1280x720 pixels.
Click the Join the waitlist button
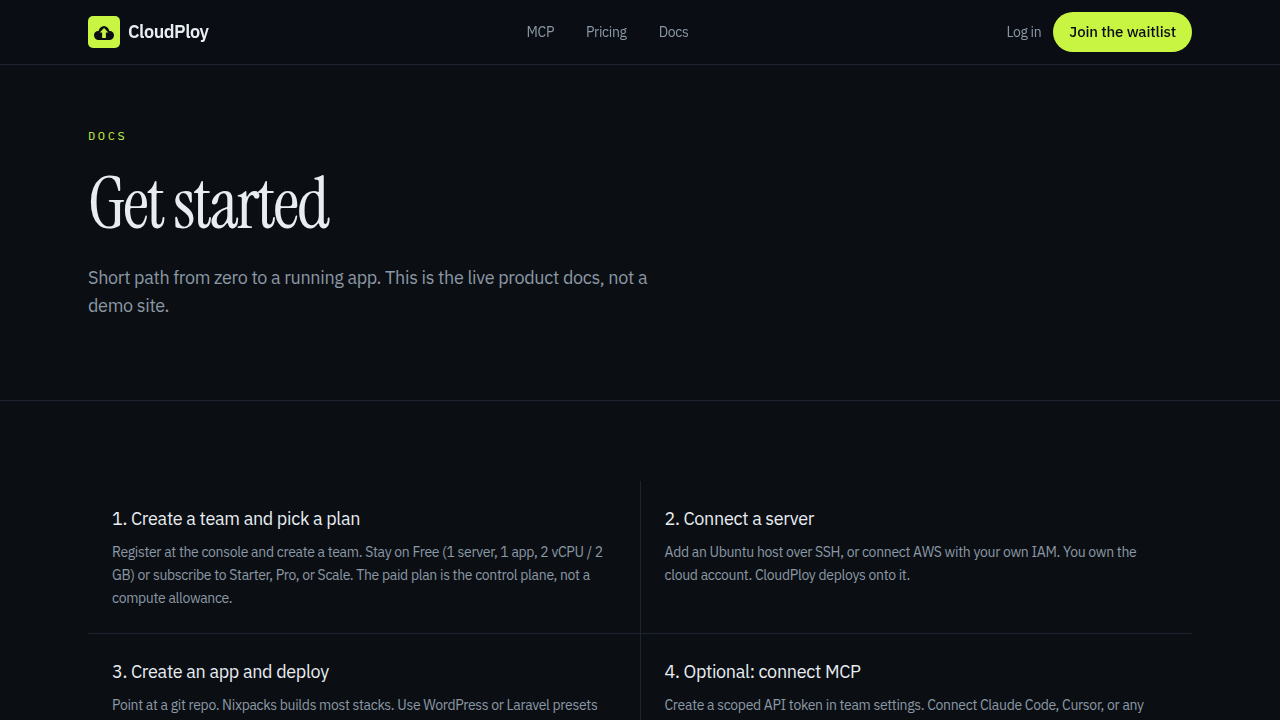(x=1122, y=32)
